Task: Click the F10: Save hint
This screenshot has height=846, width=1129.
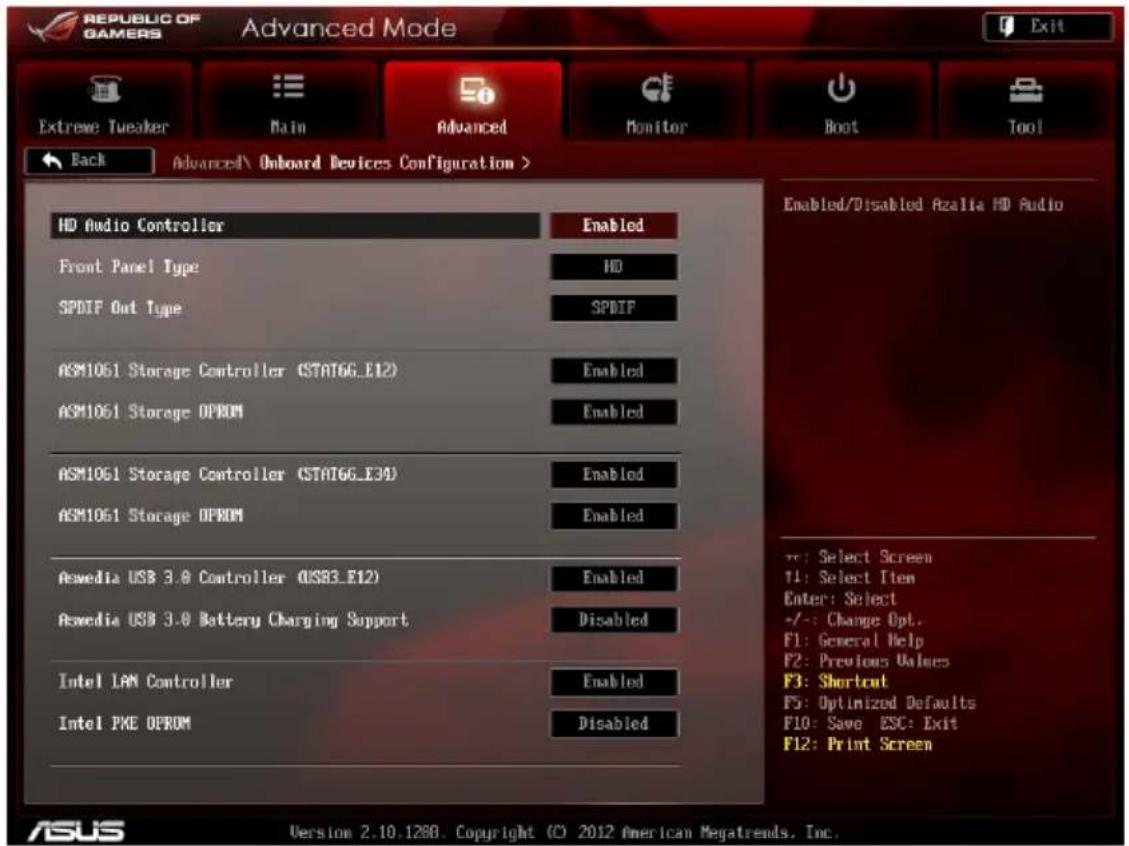Action: point(823,723)
